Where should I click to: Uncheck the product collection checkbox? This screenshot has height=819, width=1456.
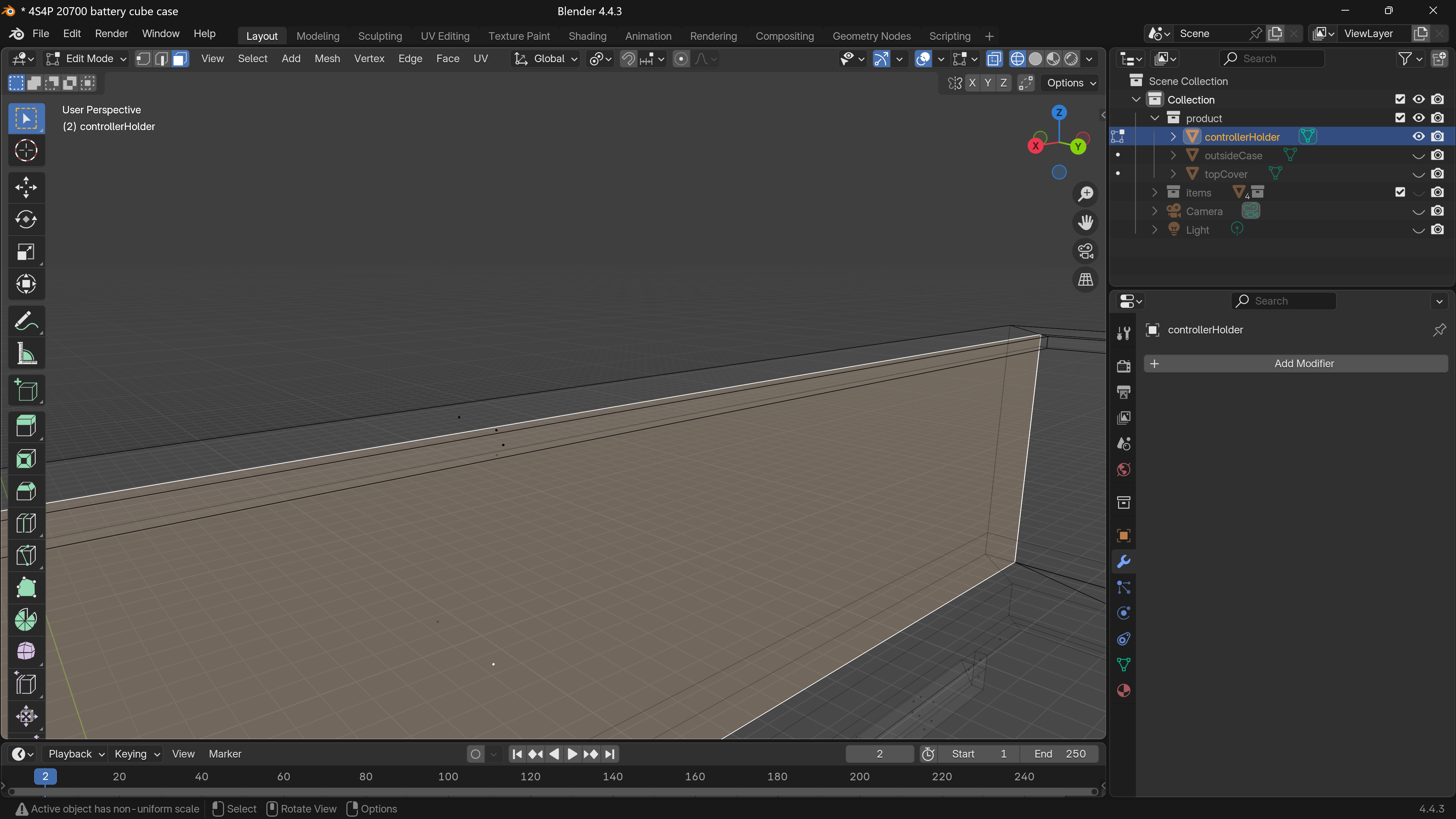pyautogui.click(x=1399, y=118)
